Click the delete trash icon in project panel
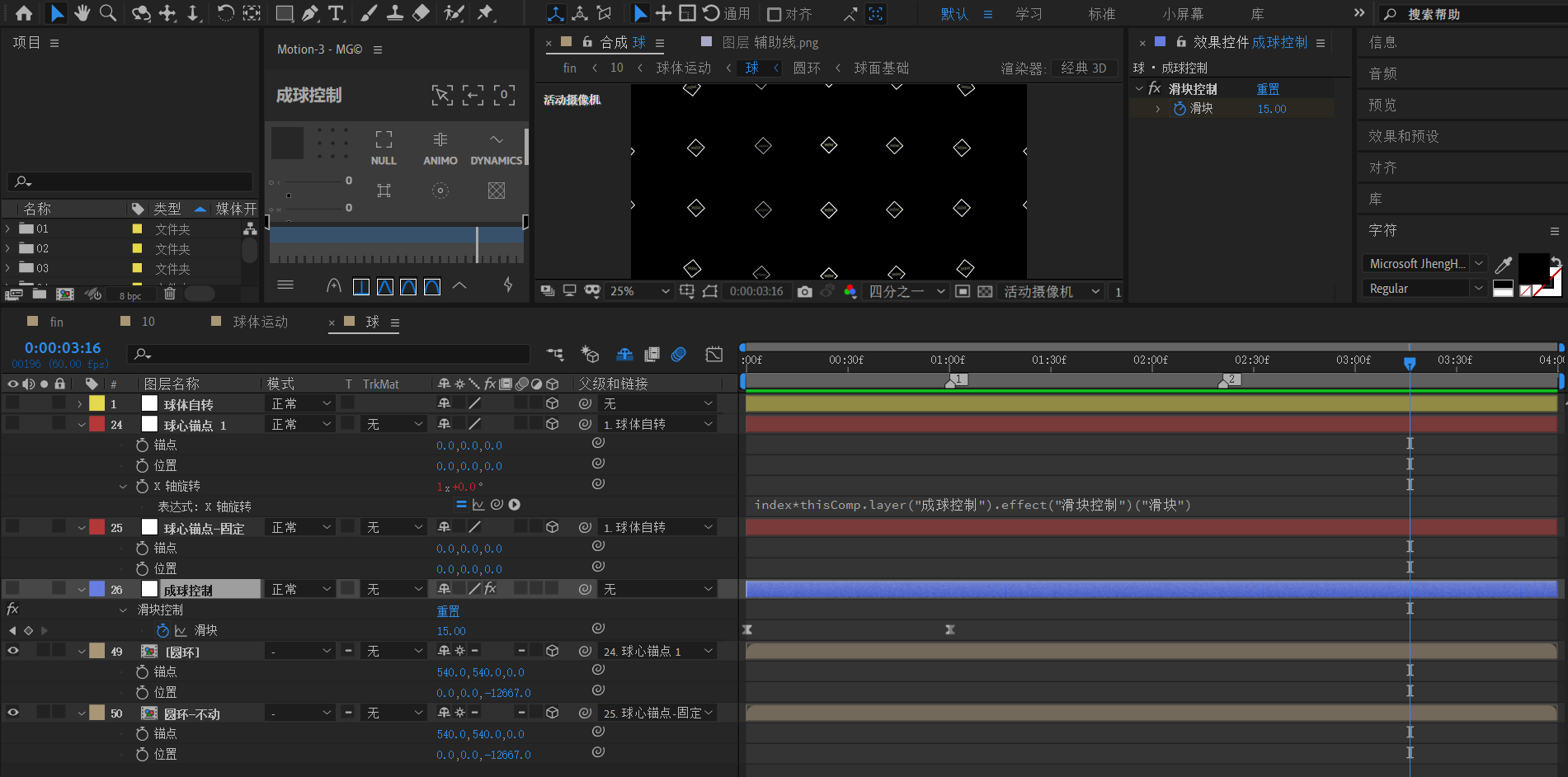The image size is (1568, 777). coord(170,294)
